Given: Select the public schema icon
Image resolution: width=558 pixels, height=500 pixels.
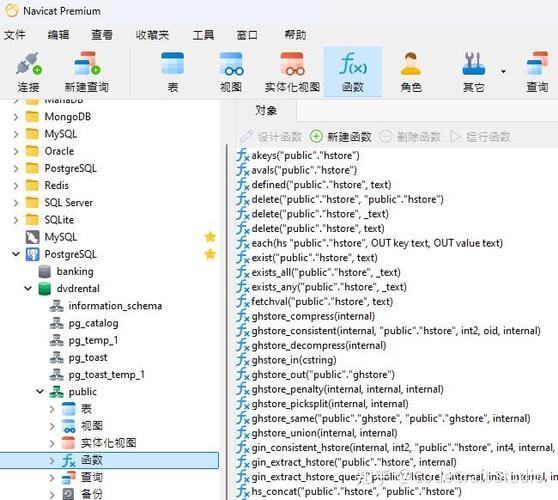Looking at the screenshot, I should [57, 391].
